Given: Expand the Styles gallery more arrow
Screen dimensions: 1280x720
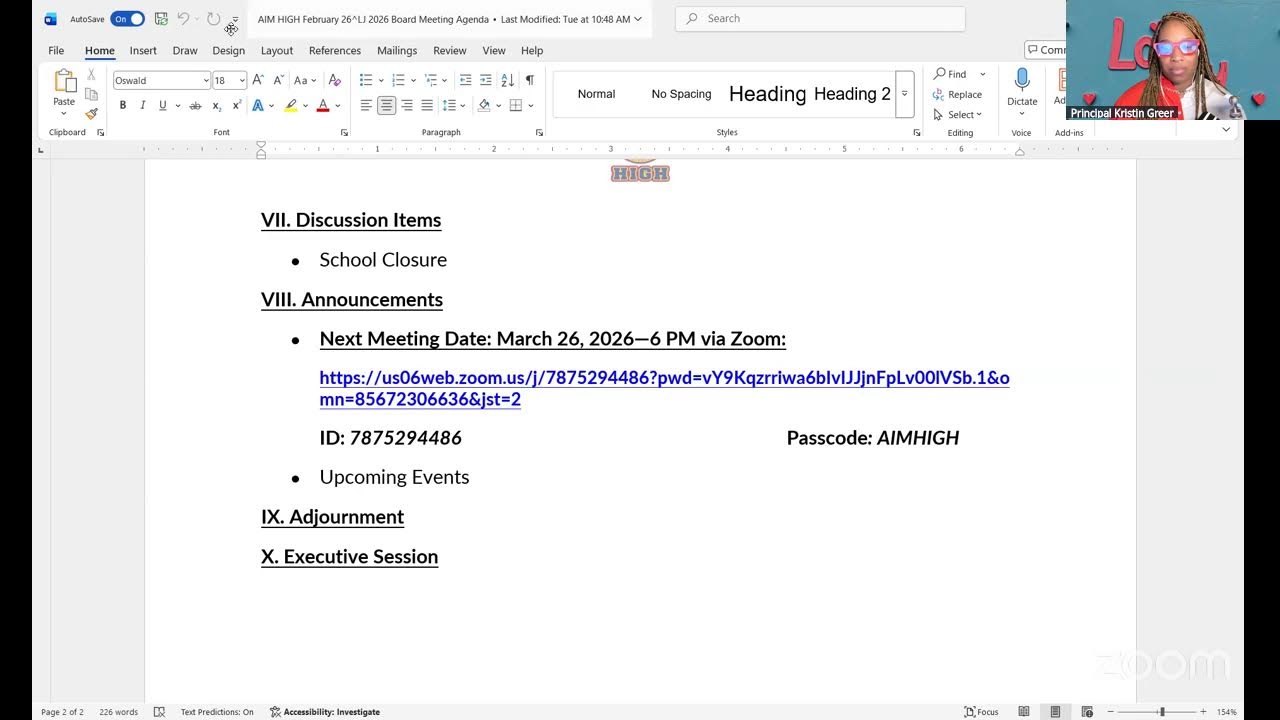Looking at the screenshot, I should (904, 94).
